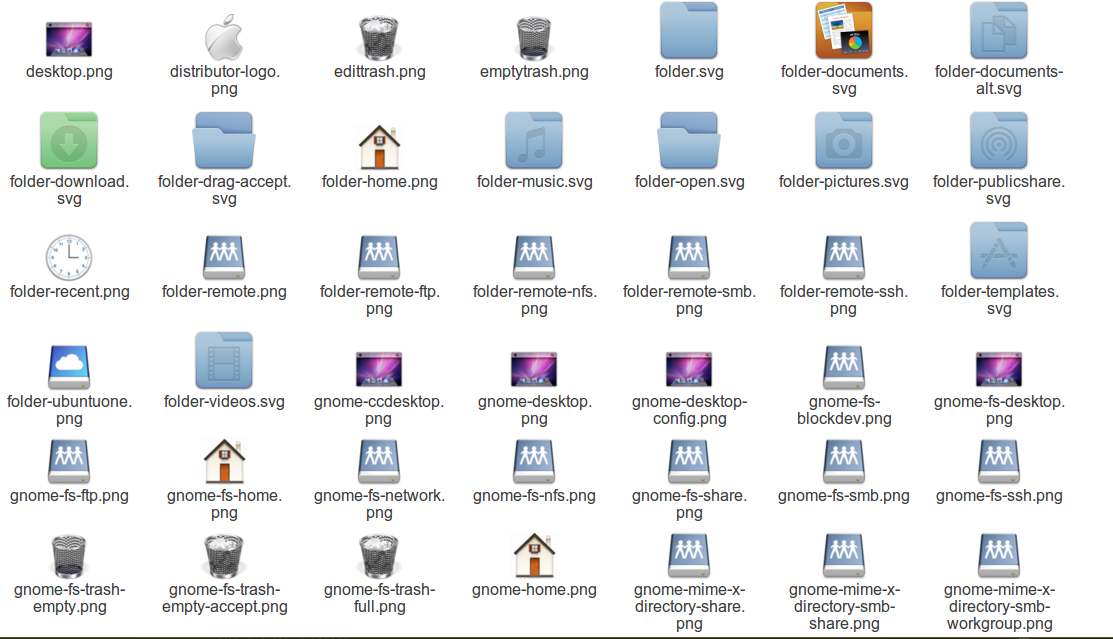Select the gnome-desktop-config.png icon
Screen dimensions: 1113x639
tap(689, 369)
